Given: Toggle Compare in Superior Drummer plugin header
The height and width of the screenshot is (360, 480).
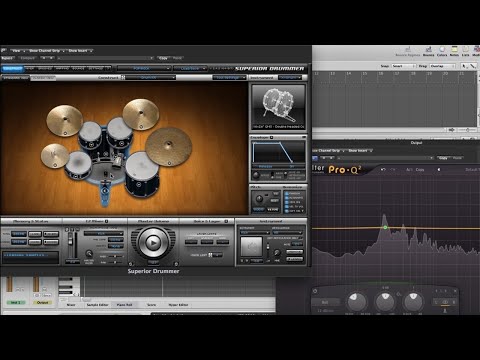Looking at the screenshot, I should pyautogui.click(x=27, y=58).
